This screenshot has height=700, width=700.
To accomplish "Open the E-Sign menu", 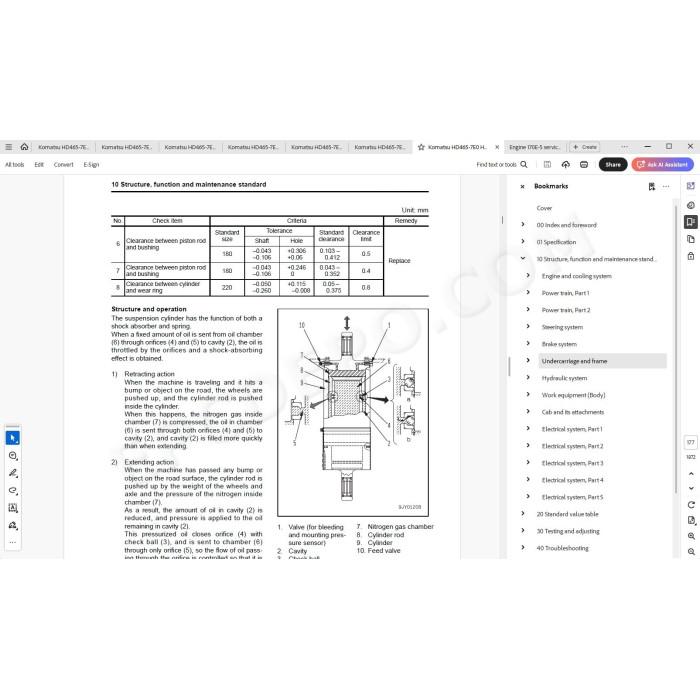I will coord(91,165).
